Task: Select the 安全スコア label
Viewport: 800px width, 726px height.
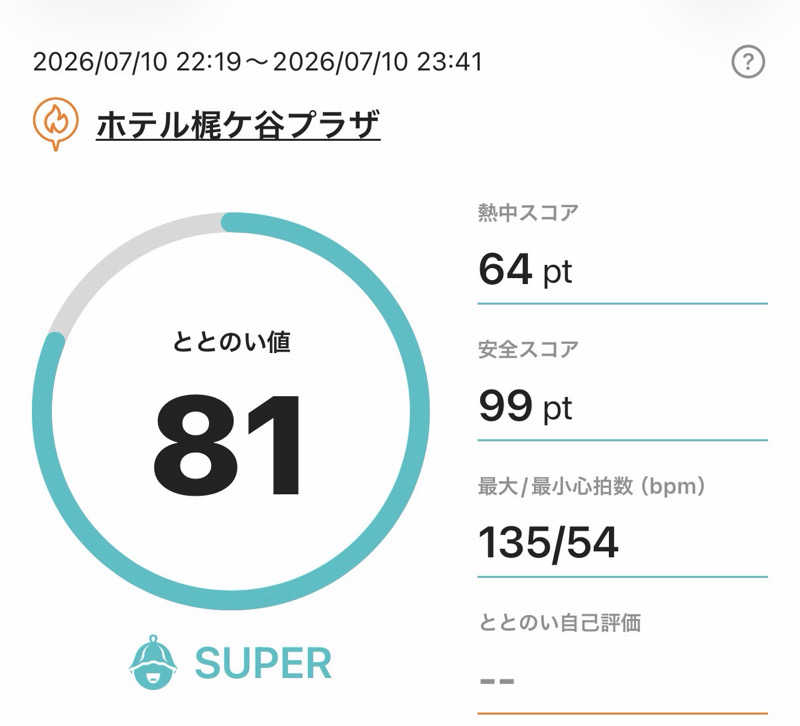Action: 528,349
